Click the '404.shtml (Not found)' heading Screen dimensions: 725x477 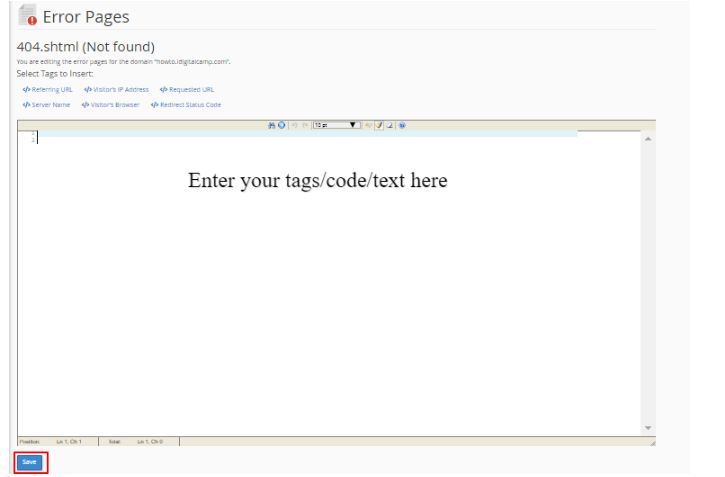point(86,47)
